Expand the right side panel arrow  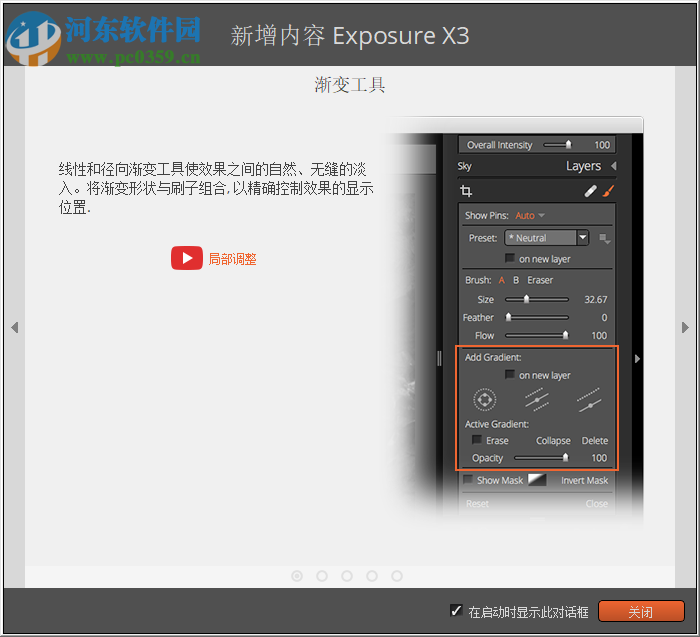[637, 358]
